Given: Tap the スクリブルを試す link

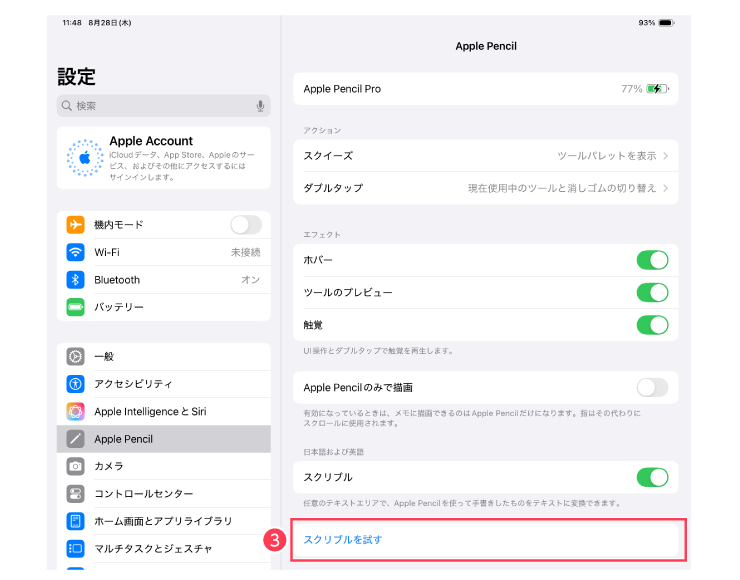Looking at the screenshot, I should 343,539.
